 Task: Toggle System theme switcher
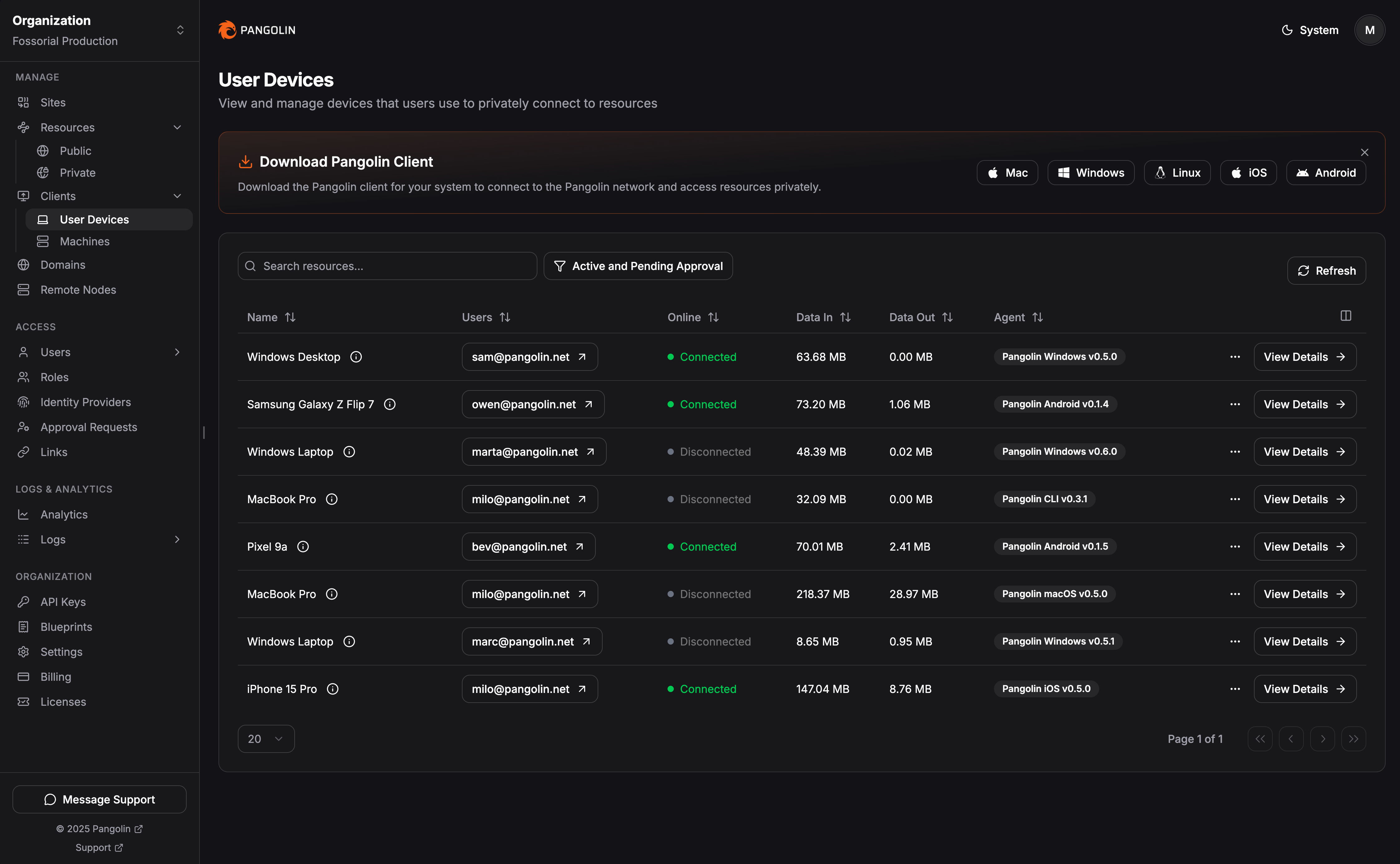click(1310, 30)
